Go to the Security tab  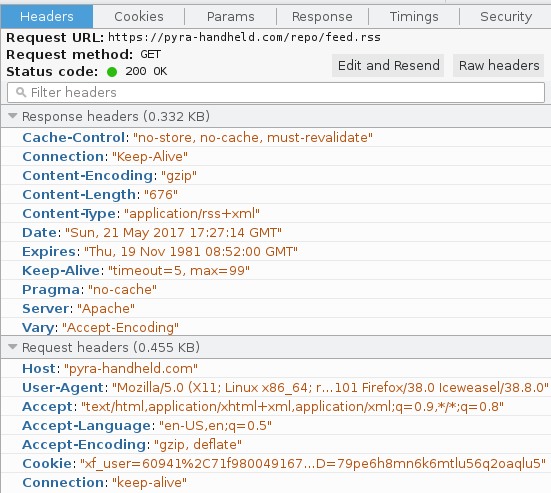click(x=506, y=17)
